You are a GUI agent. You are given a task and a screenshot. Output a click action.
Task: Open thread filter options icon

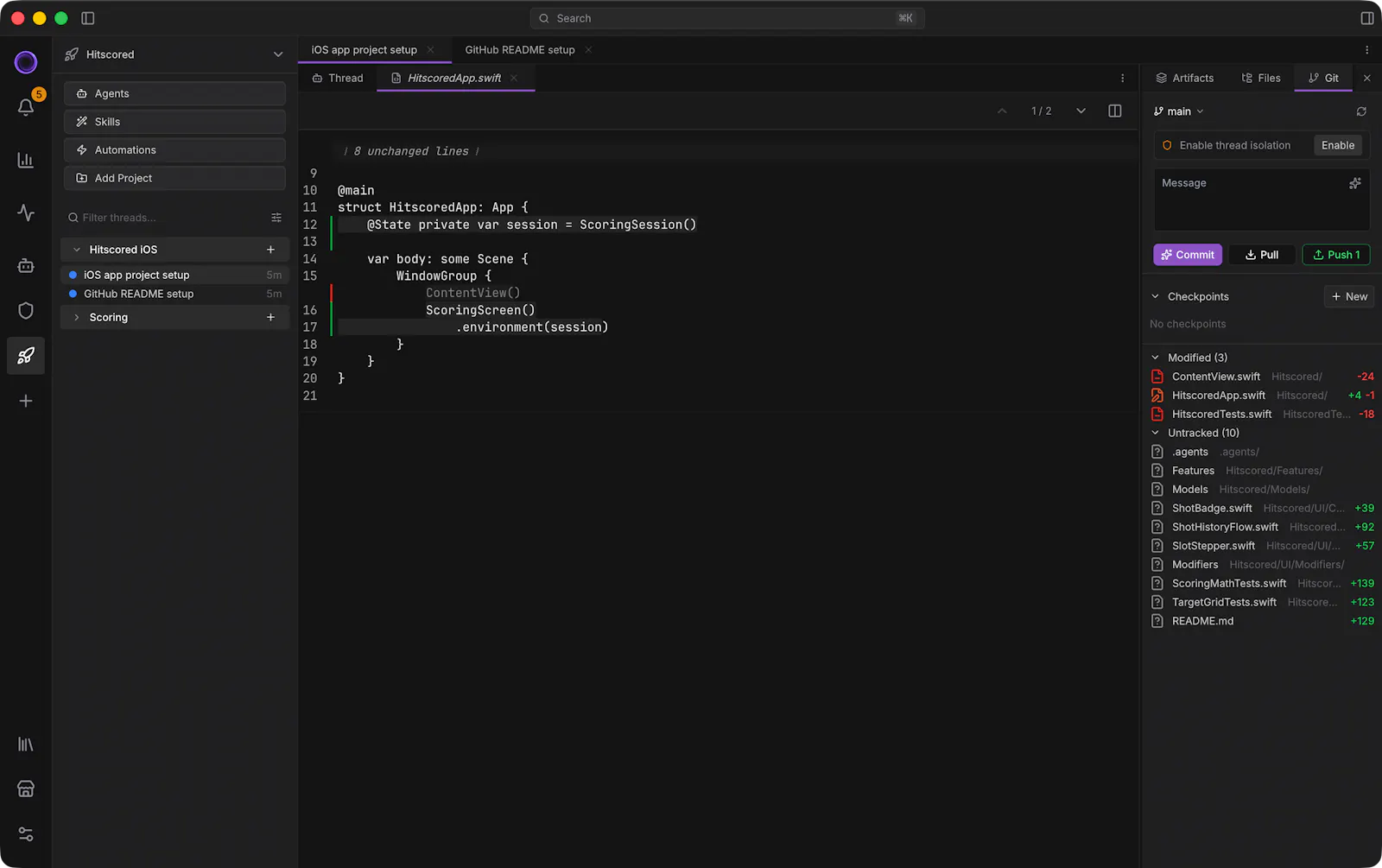(x=276, y=218)
